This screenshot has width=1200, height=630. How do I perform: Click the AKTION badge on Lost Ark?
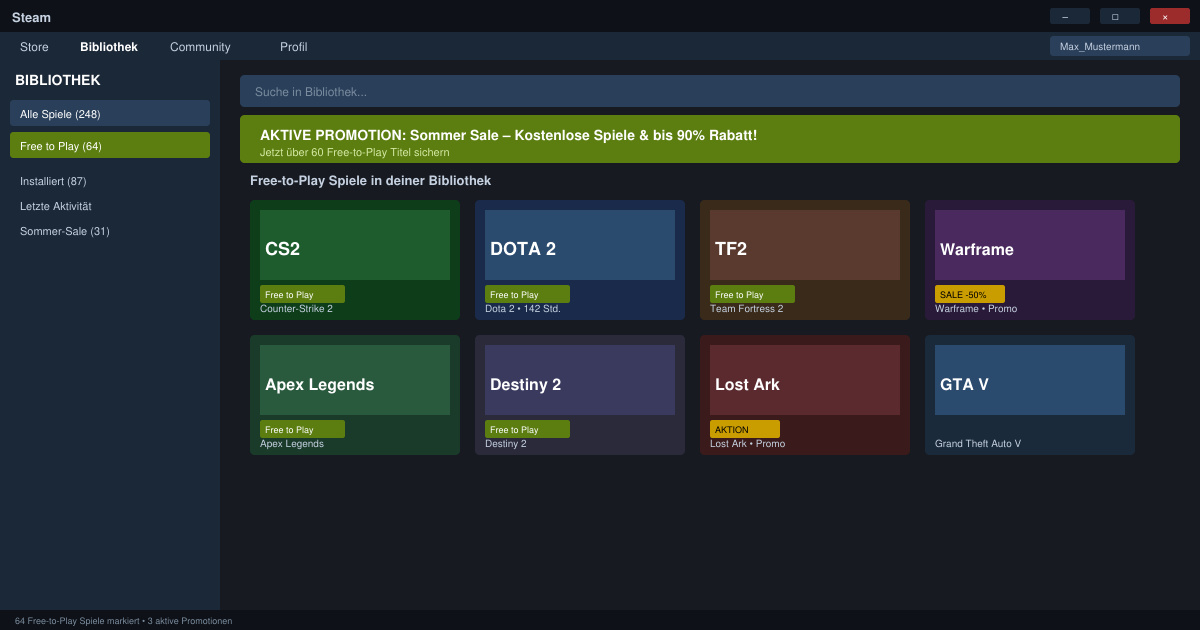745,429
